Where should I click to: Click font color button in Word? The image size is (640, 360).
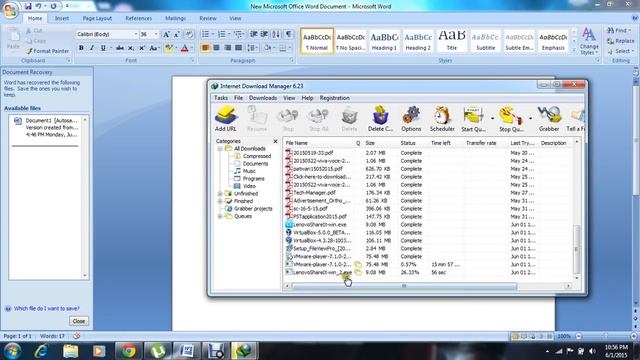click(x=184, y=48)
